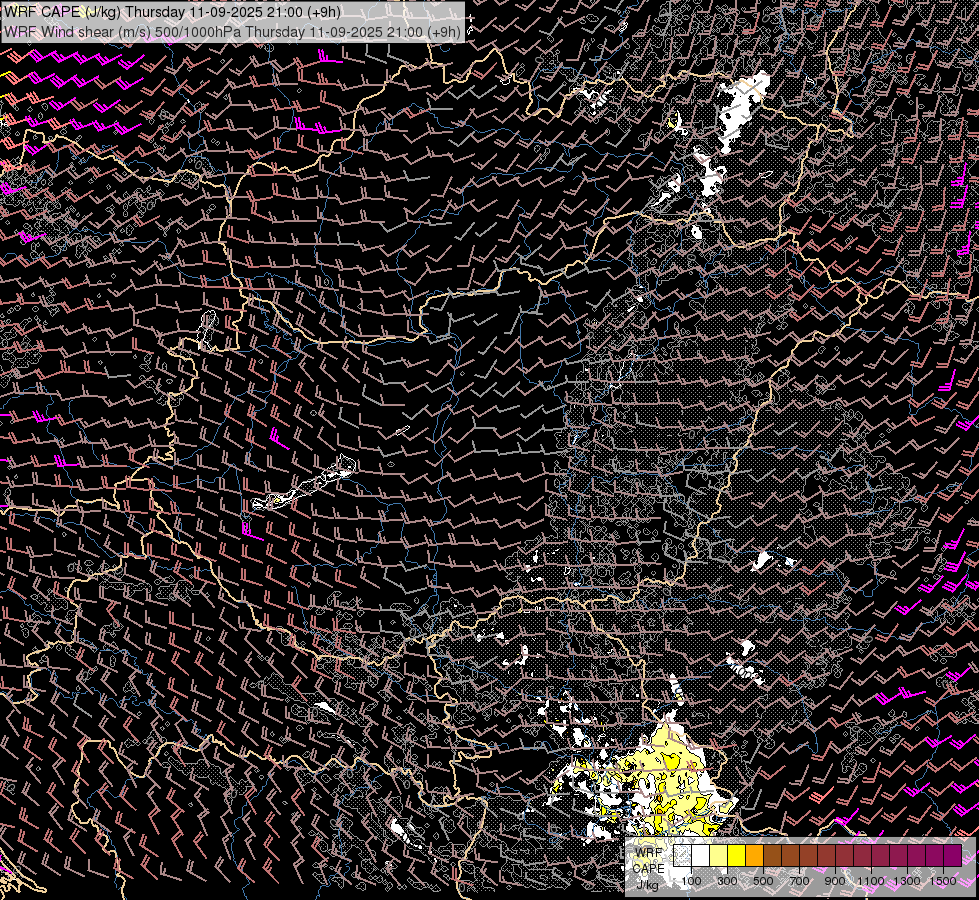Image resolution: width=979 pixels, height=900 pixels.
Task: Click the 500 legend value label
Action: tap(763, 881)
